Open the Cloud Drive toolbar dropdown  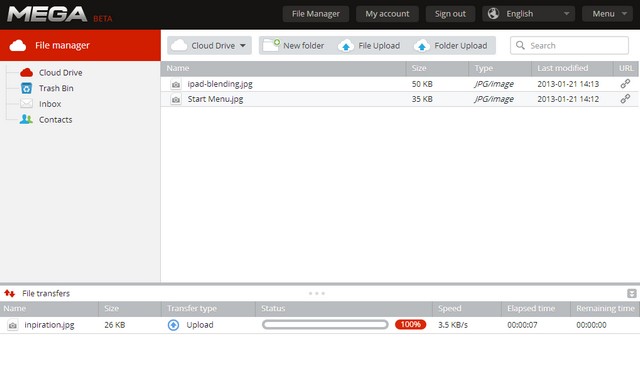point(209,46)
